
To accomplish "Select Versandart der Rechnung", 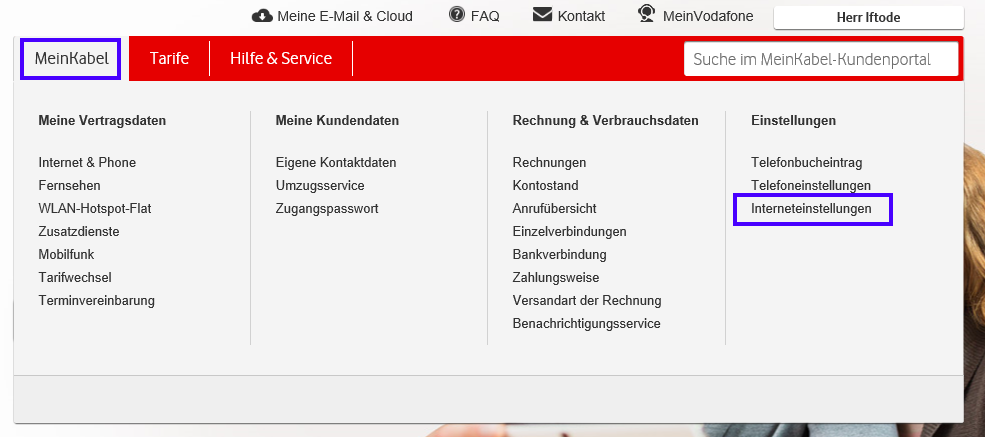I will click(587, 301).
